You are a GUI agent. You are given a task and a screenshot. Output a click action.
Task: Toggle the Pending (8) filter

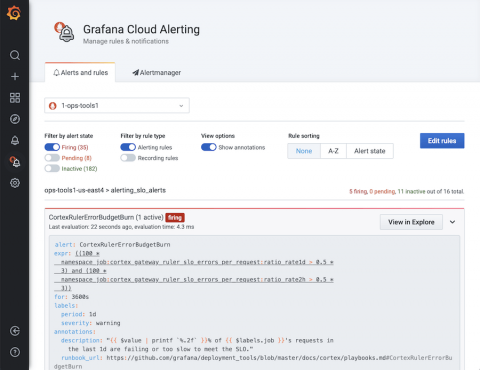tap(52, 158)
